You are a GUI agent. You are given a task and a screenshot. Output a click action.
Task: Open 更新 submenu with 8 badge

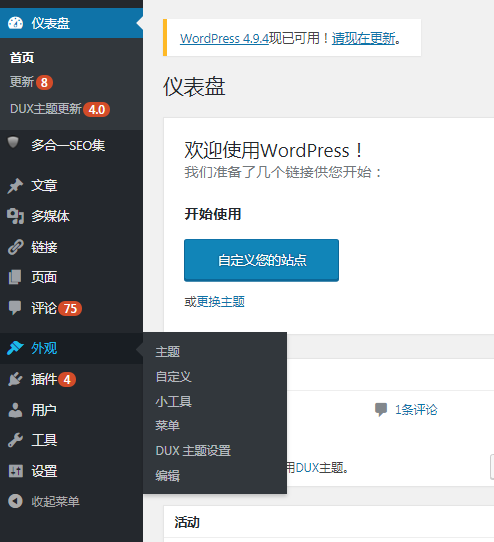click(x=31, y=82)
